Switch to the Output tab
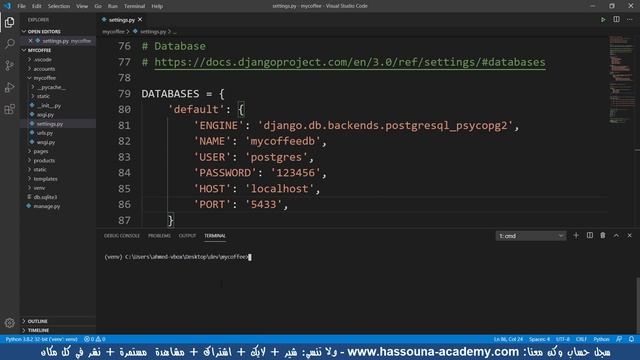Image resolution: width=640 pixels, height=360 pixels. pos(187,236)
